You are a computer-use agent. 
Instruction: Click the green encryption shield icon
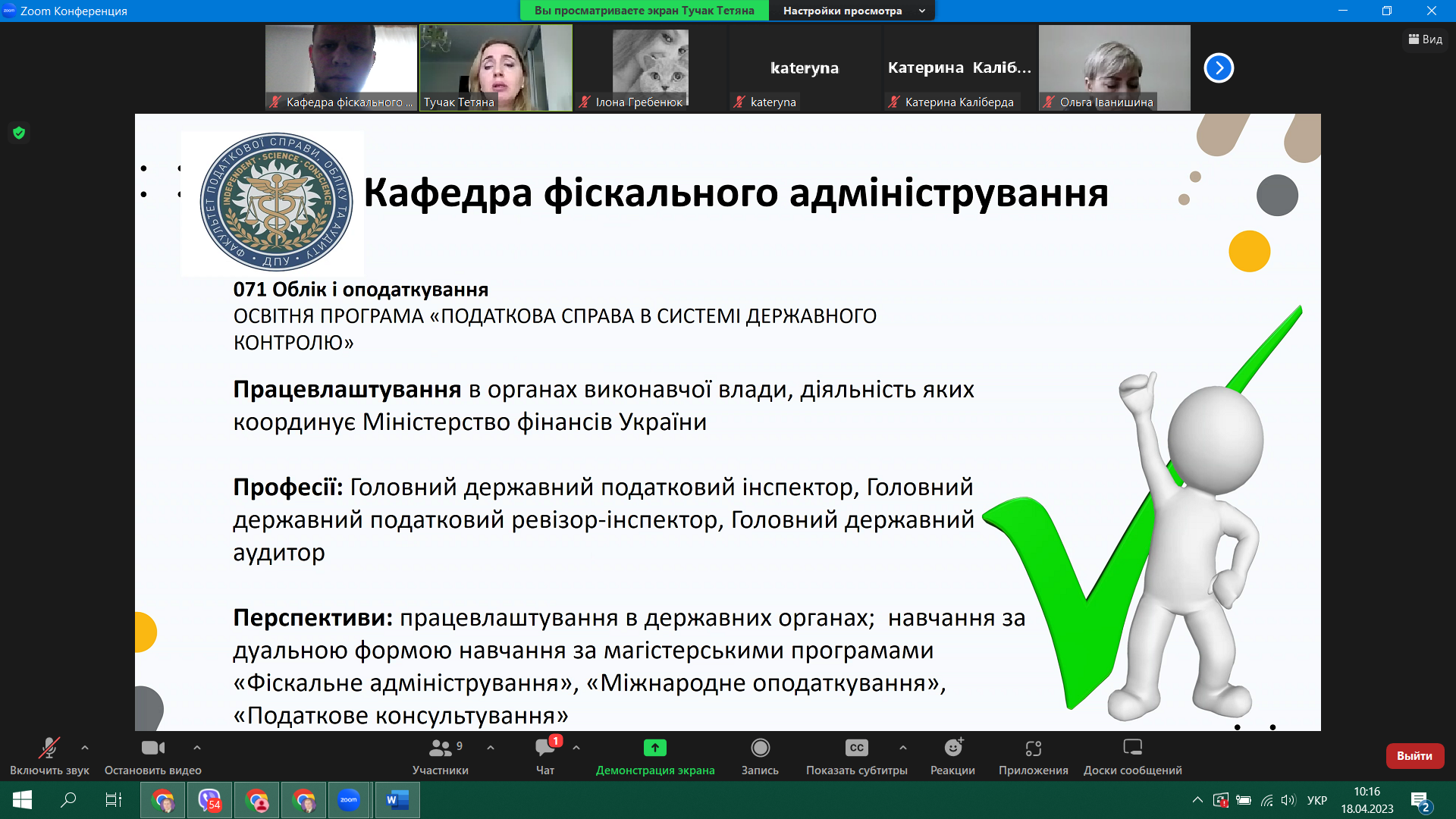(19, 133)
